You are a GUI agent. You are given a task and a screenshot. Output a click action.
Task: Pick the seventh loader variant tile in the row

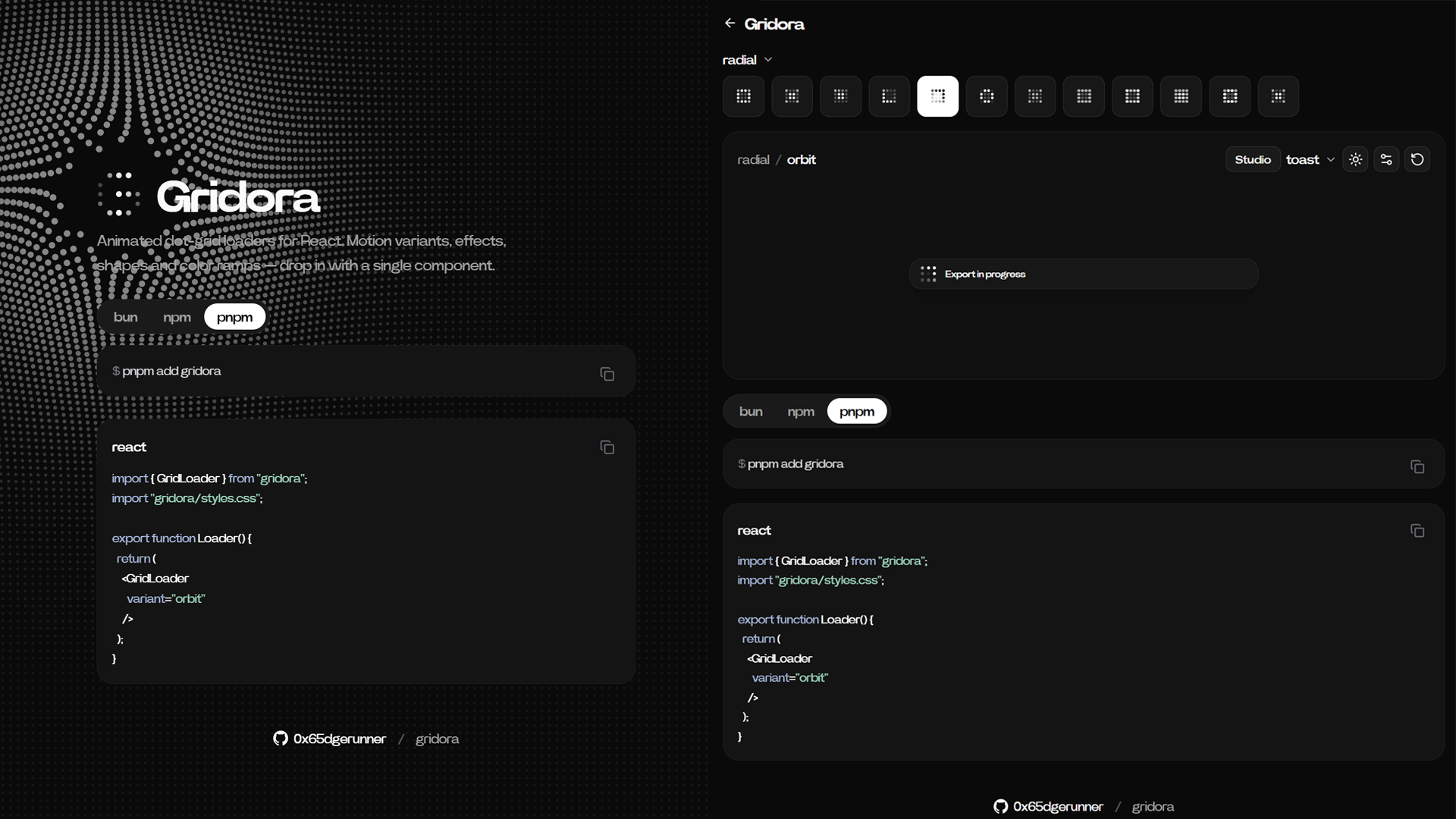[x=1035, y=96]
